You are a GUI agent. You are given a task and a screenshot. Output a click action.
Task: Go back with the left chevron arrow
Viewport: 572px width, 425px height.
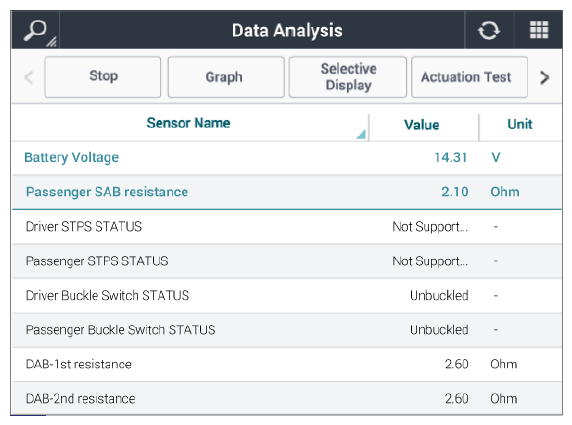point(28,77)
